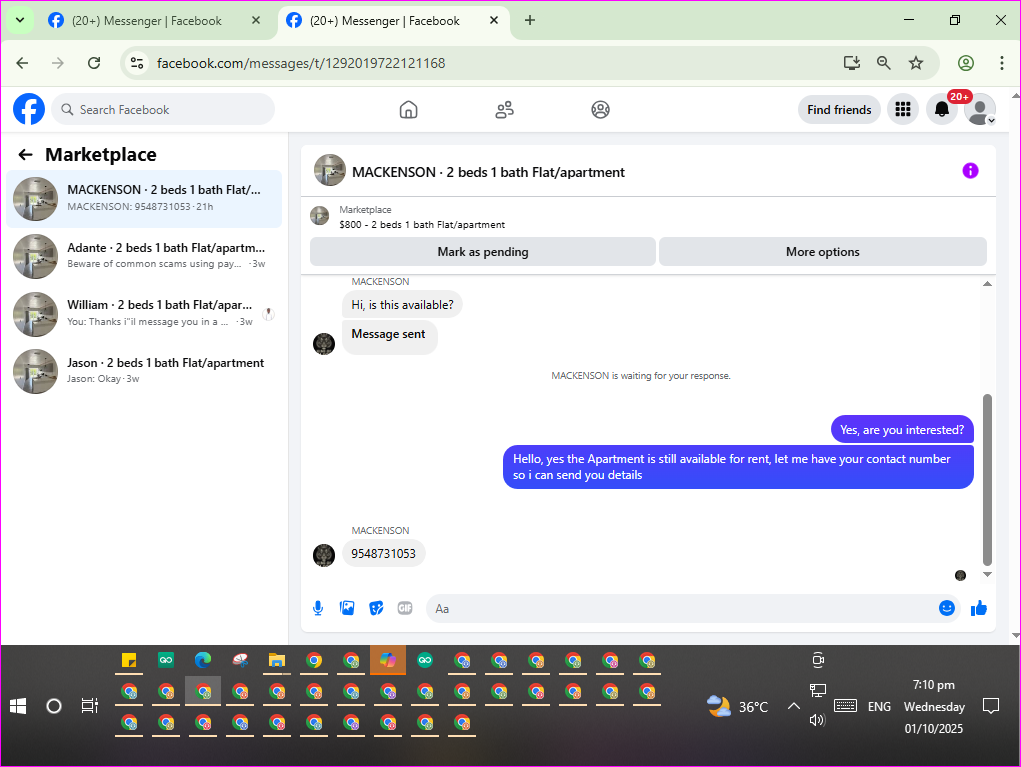Click the chat scrollbar thumb

[x=987, y=479]
